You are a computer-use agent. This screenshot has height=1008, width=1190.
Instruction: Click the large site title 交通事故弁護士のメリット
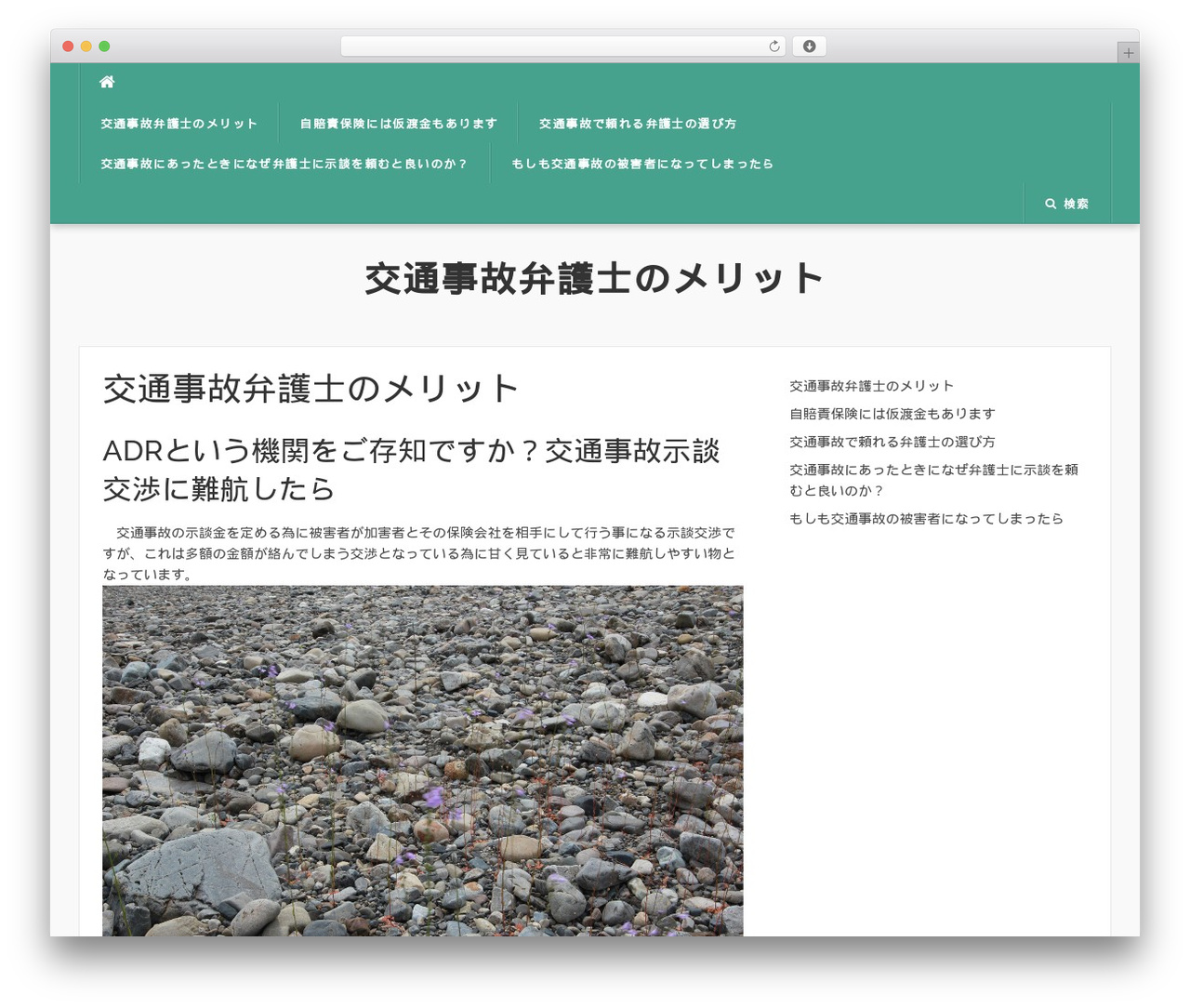click(x=594, y=279)
